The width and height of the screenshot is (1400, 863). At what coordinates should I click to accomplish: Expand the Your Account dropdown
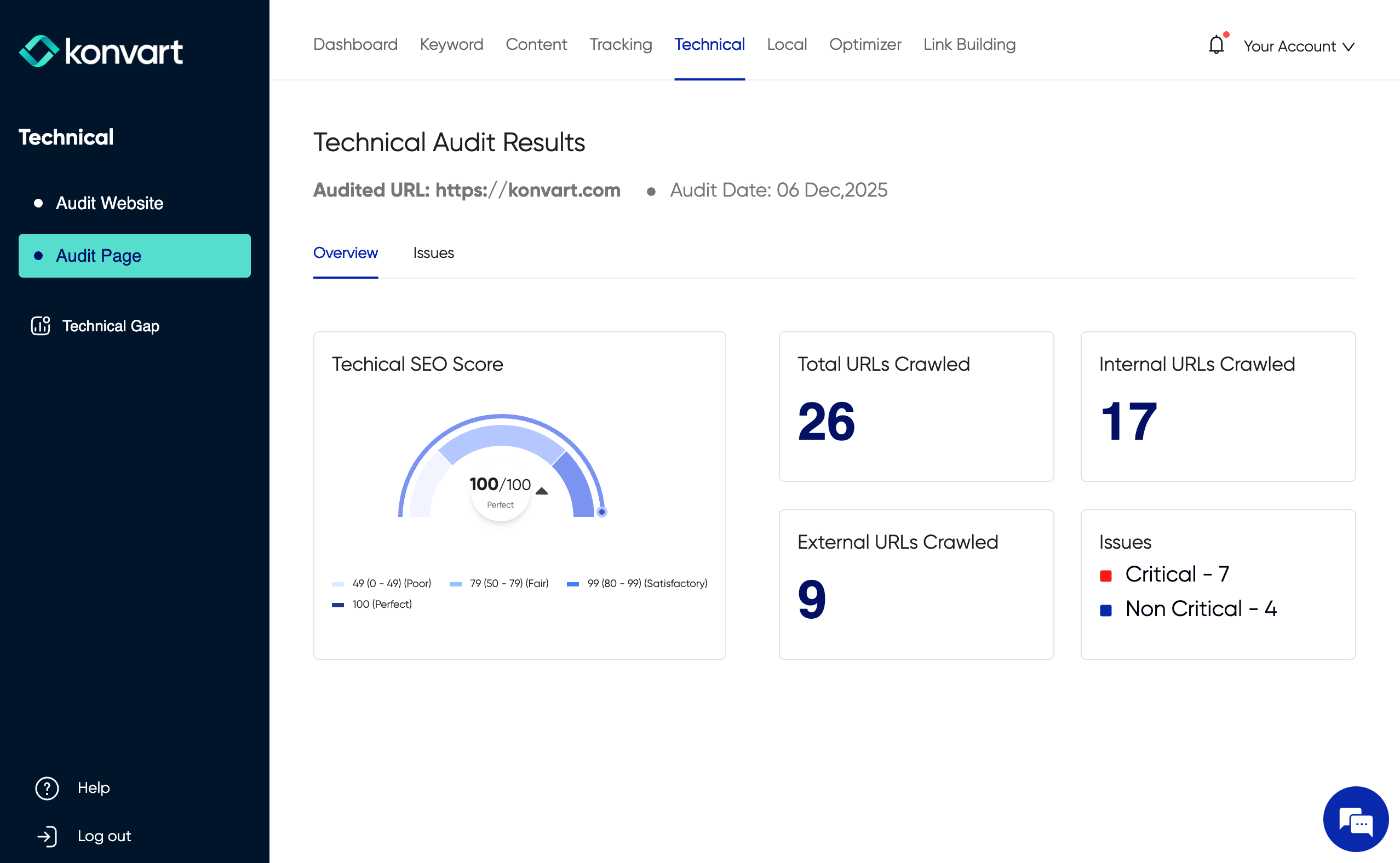point(1299,46)
